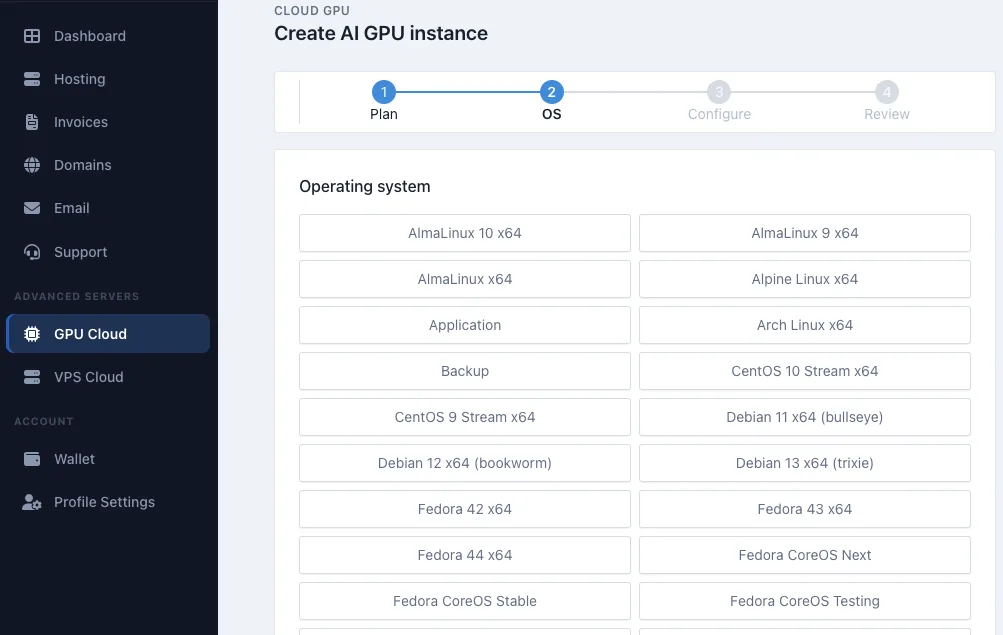Choose Fedora 43 x64
The width and height of the screenshot is (1003, 635).
[805, 509]
